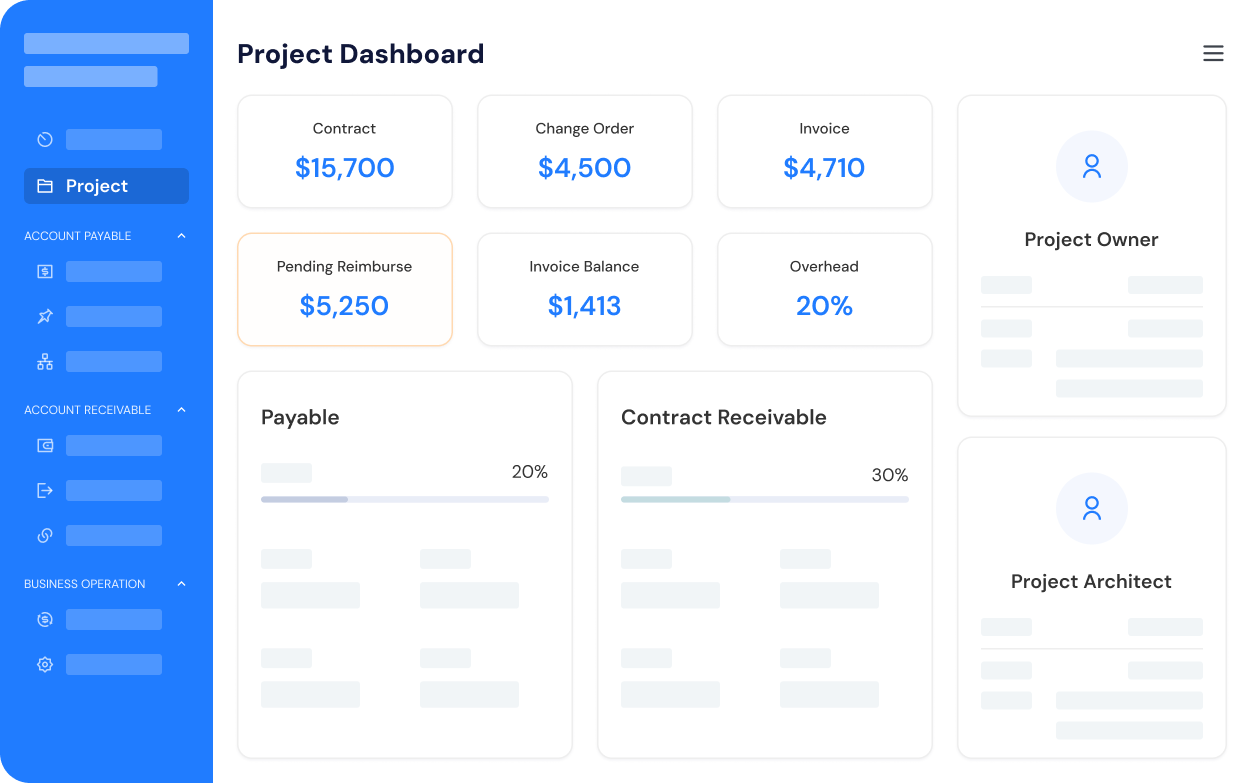Collapse the Account Payable section

[x=181, y=235]
